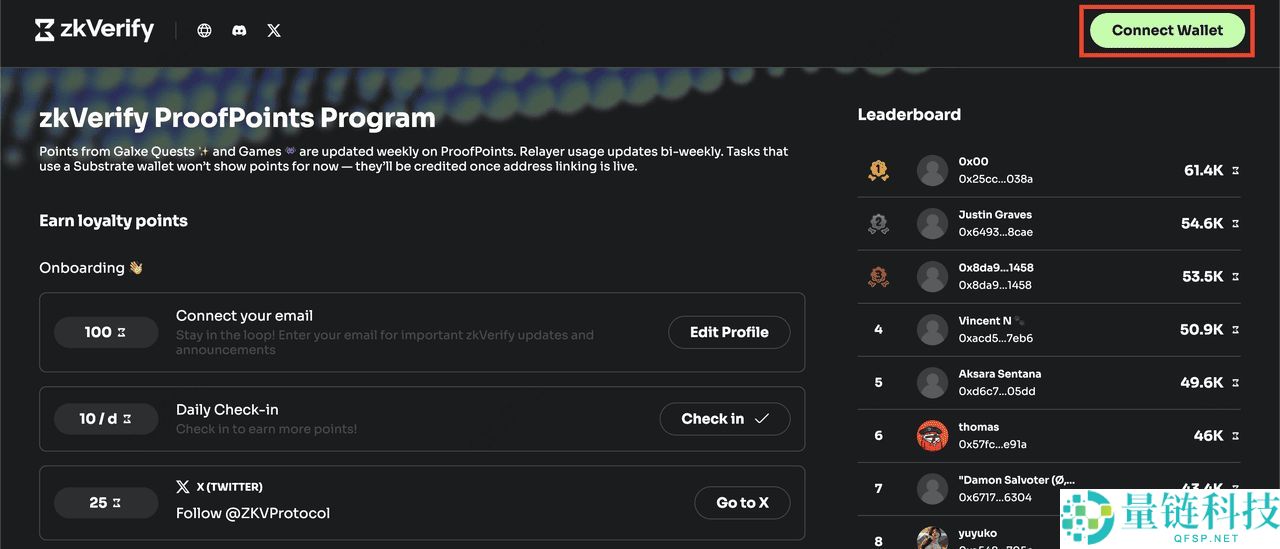Click the X (Twitter) task icon

183,487
